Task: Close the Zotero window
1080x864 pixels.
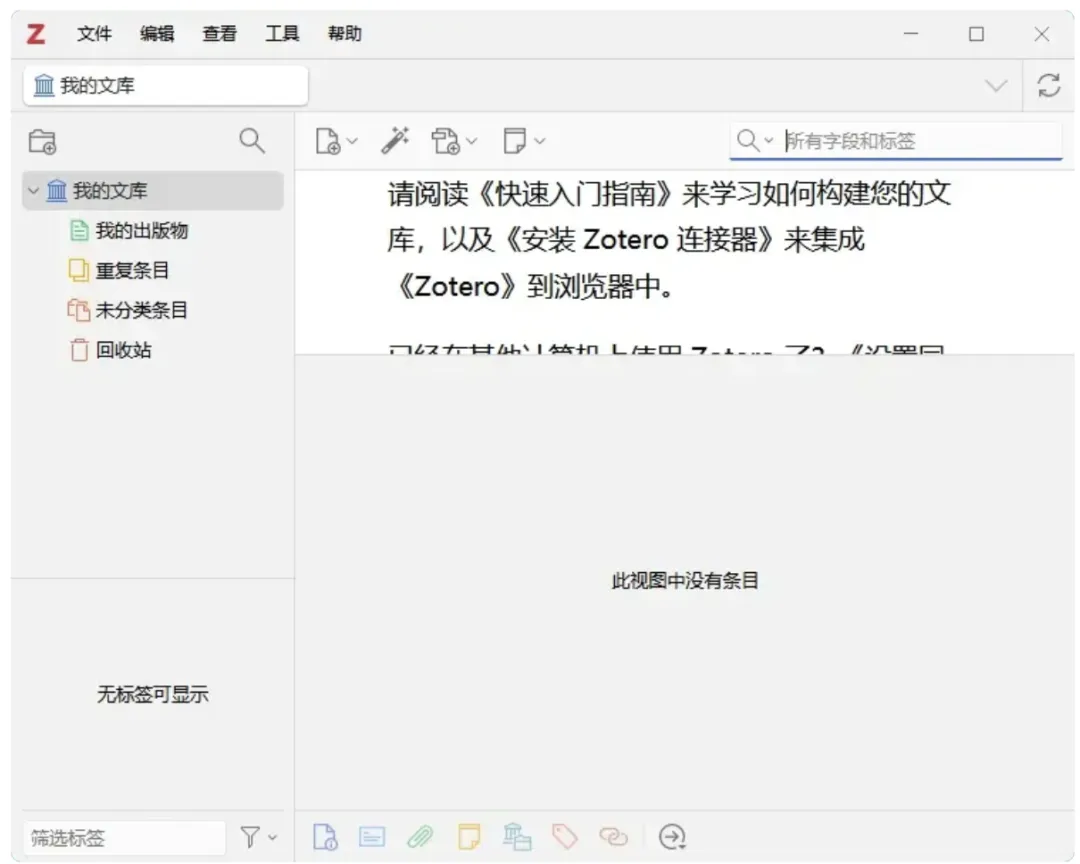Action: pyautogui.click(x=1041, y=34)
